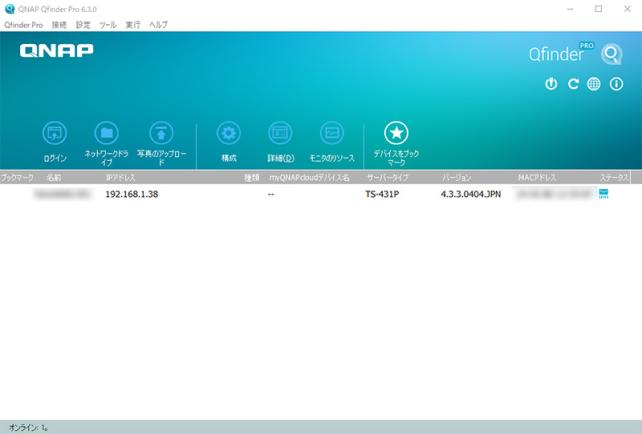Image resolution: width=642 pixels, height=434 pixels.
Task: Maximize the Qfinder Pro window
Action: [599, 9]
